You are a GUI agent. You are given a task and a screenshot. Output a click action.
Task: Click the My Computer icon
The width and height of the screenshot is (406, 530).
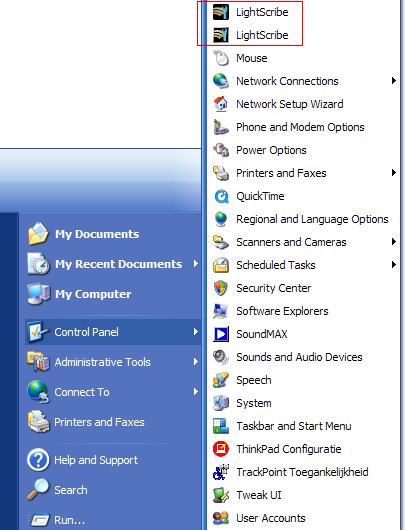coord(38,294)
